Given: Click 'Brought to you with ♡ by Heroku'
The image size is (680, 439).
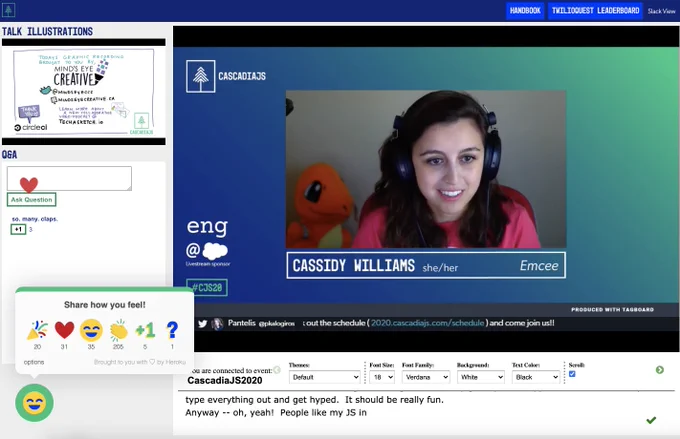Looking at the screenshot, I should pyautogui.click(x=140, y=362).
